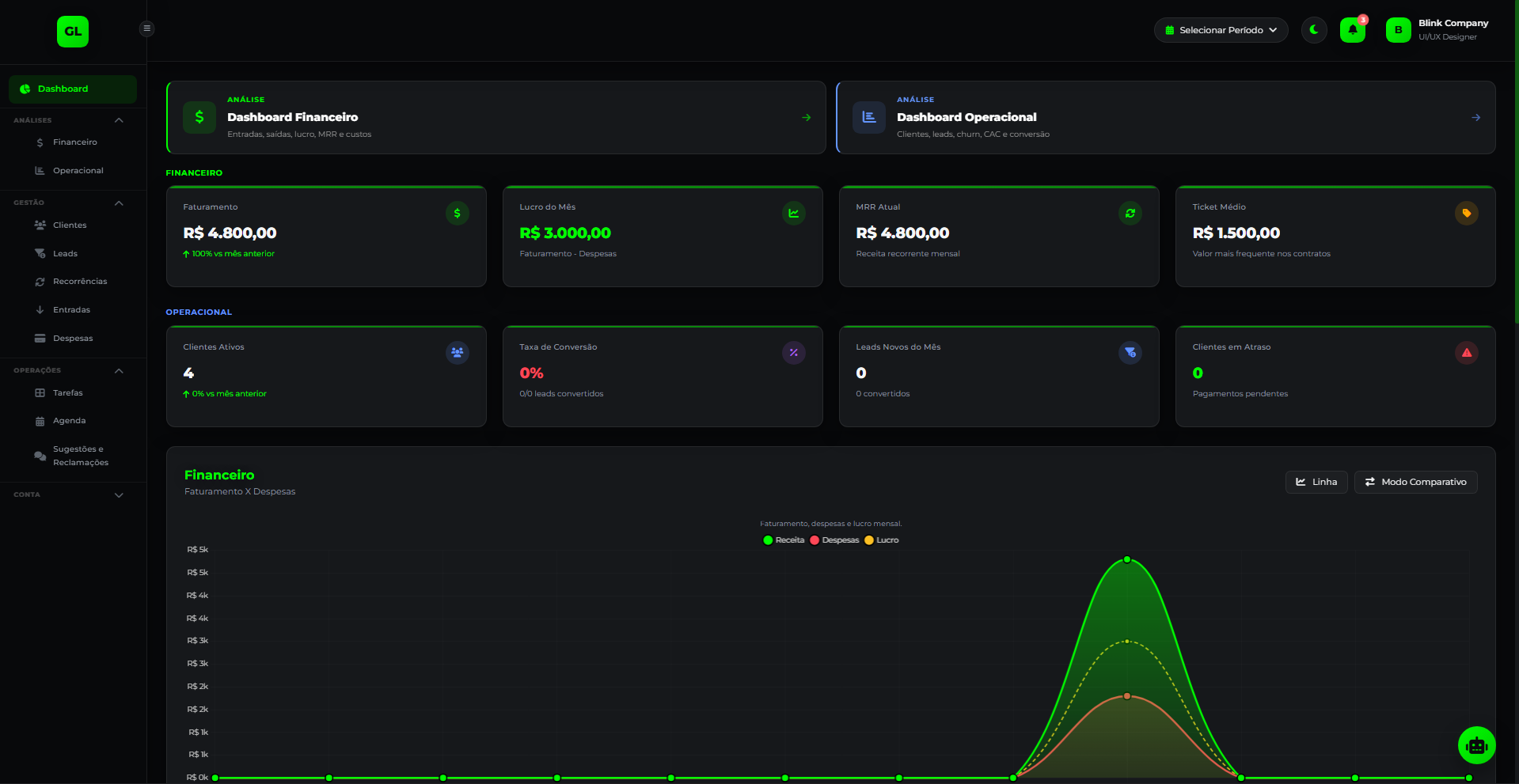Click the GL logo icon
The height and width of the screenshot is (784, 1519).
point(73,32)
